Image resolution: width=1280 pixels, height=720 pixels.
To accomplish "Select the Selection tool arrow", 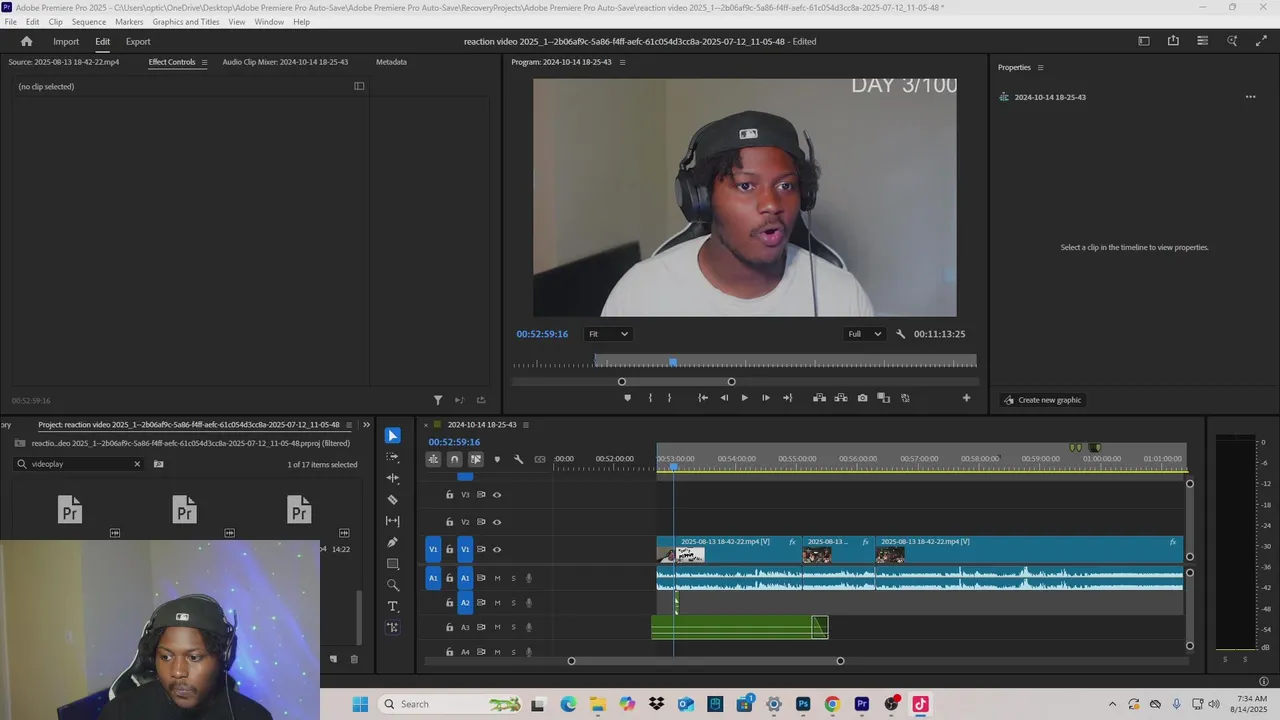I will [x=392, y=436].
